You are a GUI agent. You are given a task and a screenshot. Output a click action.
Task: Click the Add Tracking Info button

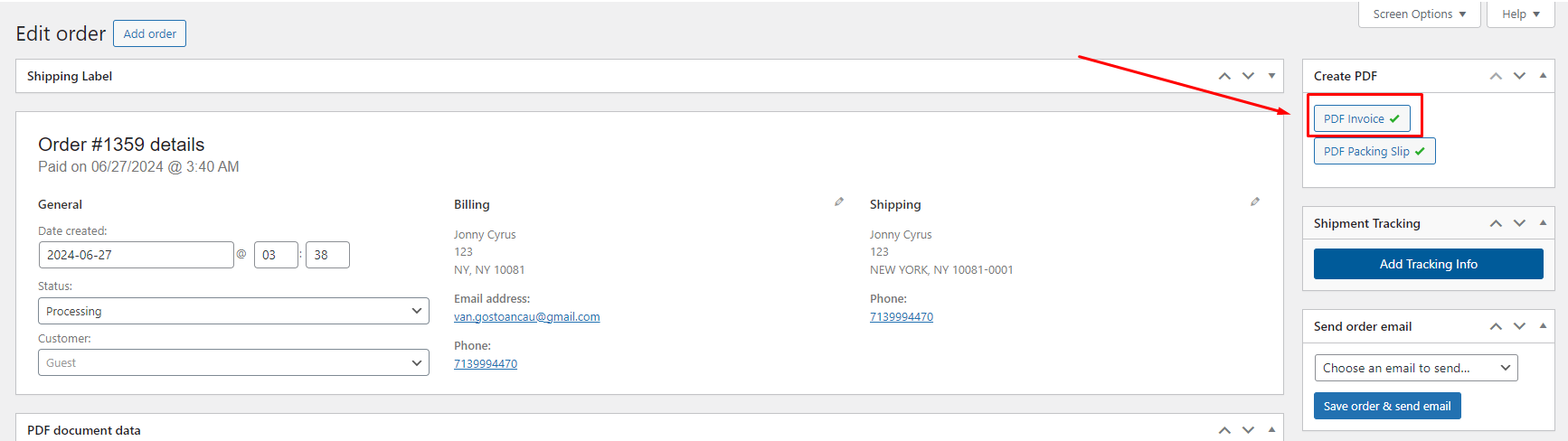click(1428, 264)
